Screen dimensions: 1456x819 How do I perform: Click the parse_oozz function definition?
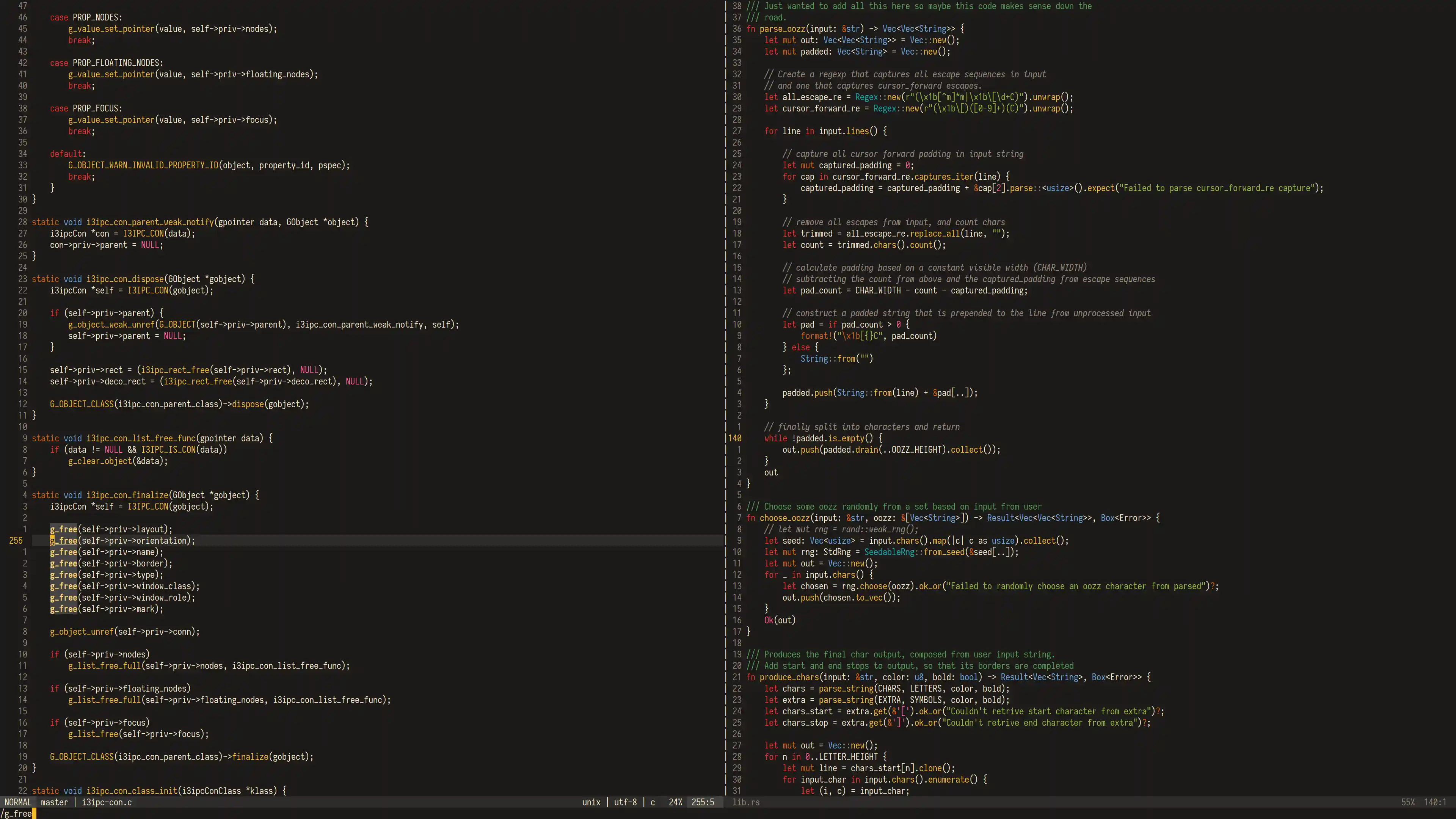tap(782, 29)
